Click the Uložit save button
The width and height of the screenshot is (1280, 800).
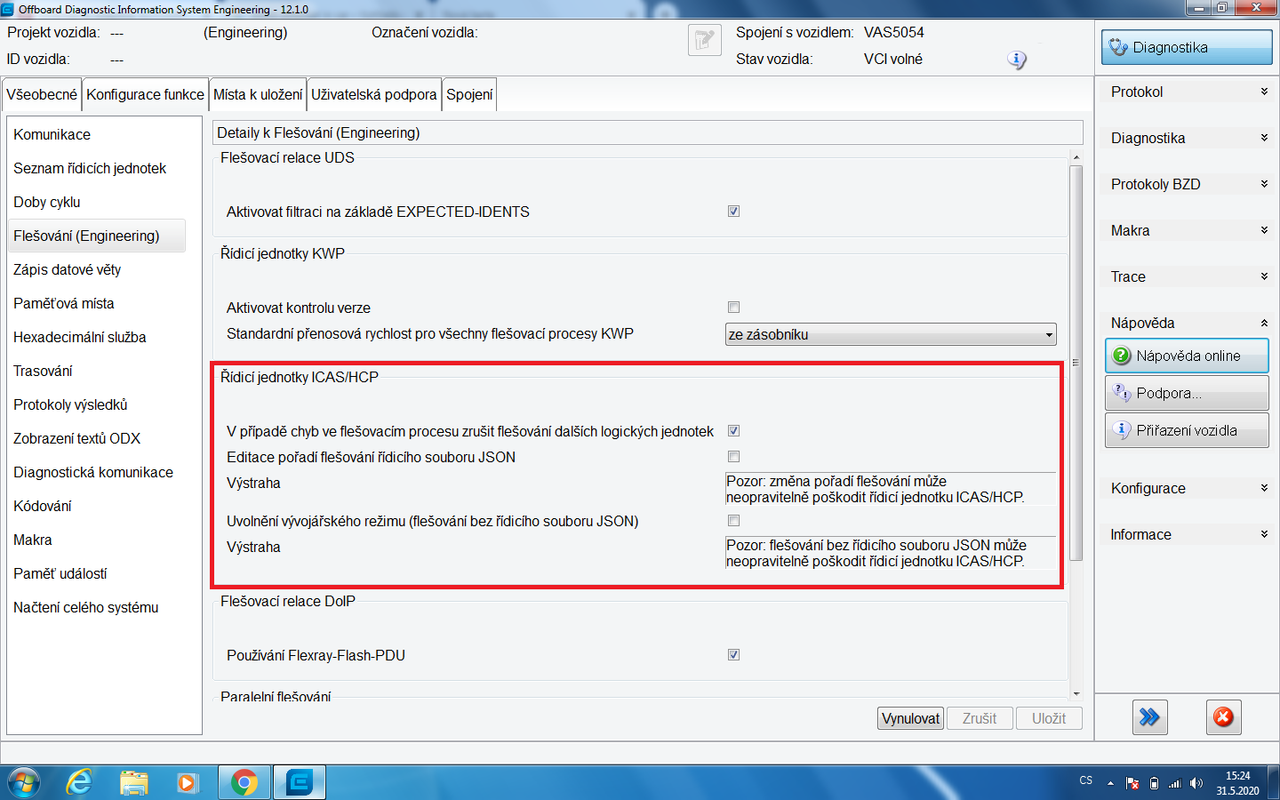(x=1049, y=718)
